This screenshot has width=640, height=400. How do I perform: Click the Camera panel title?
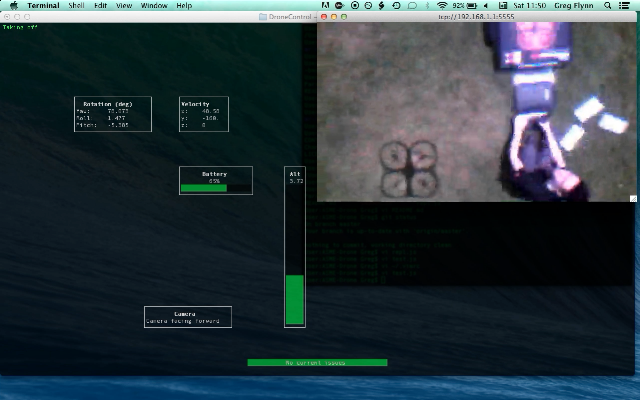[x=184, y=314]
